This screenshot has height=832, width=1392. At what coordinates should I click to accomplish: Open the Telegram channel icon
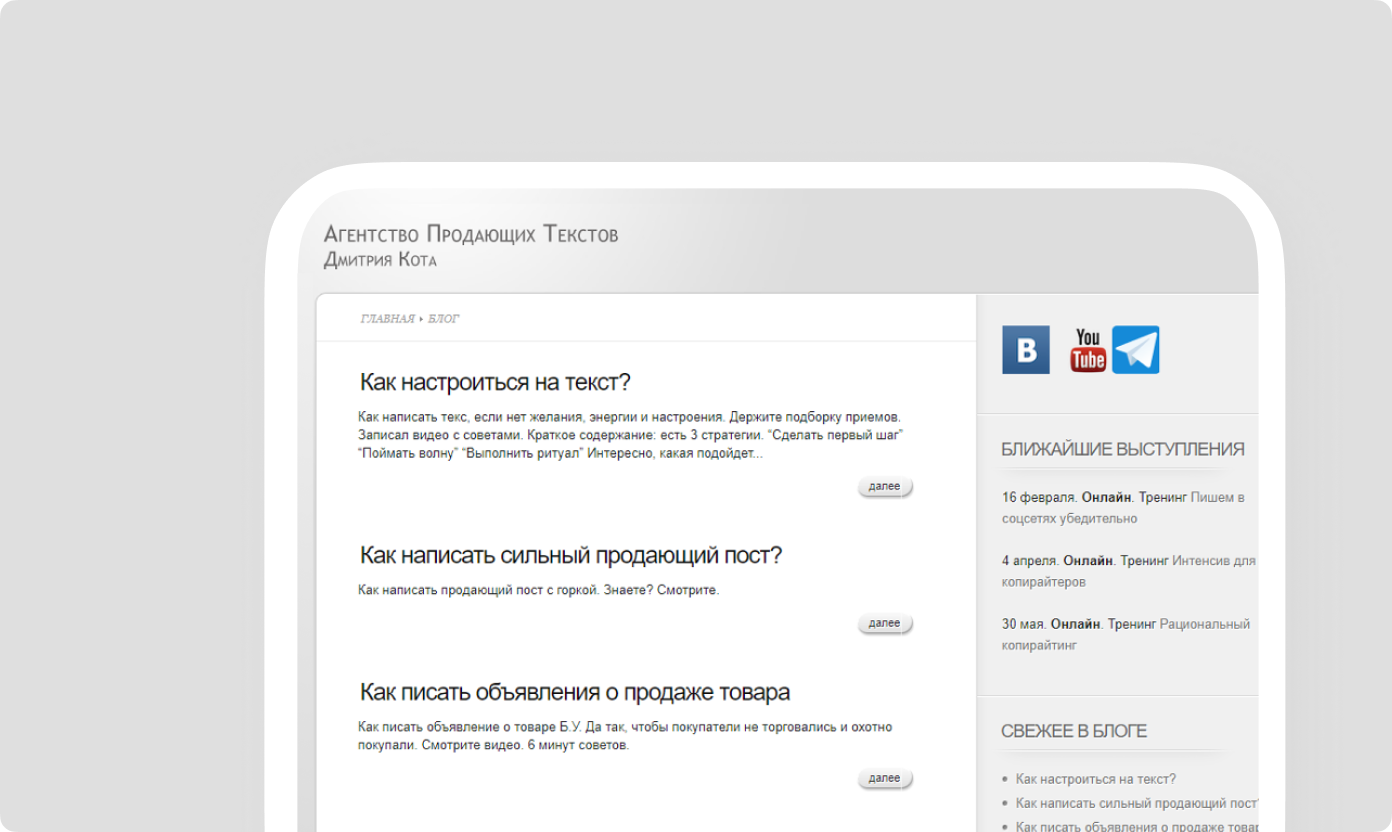pyautogui.click(x=1136, y=350)
